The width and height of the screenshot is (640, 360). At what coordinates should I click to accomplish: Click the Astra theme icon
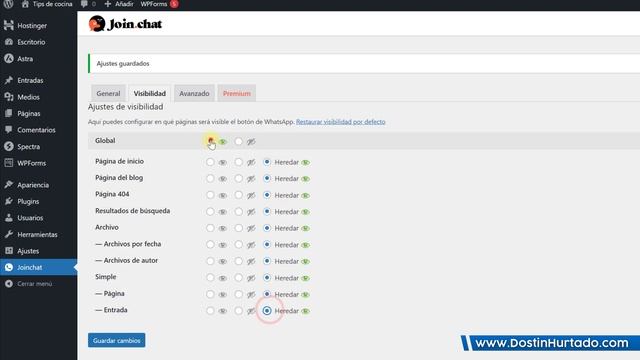pos(9,59)
